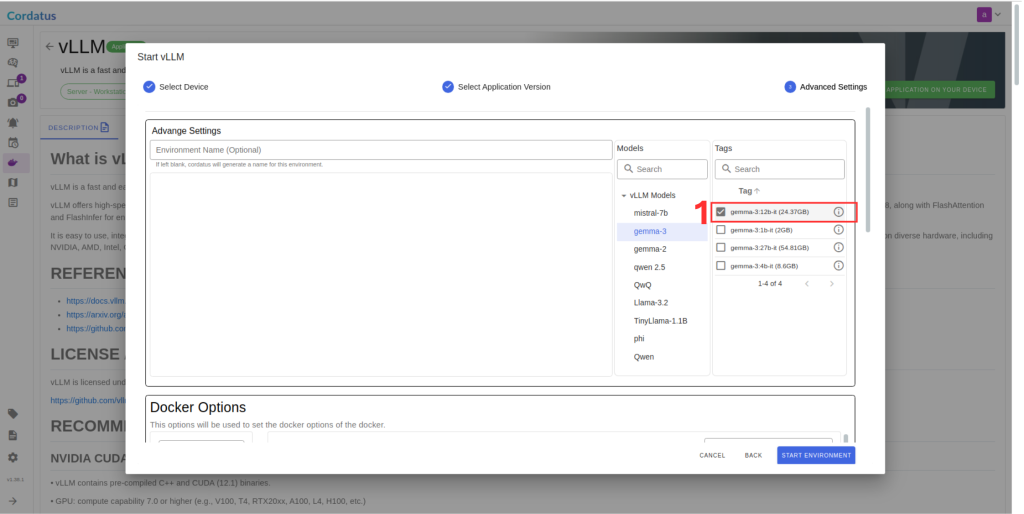Open the map sidebar icon

coord(12,183)
